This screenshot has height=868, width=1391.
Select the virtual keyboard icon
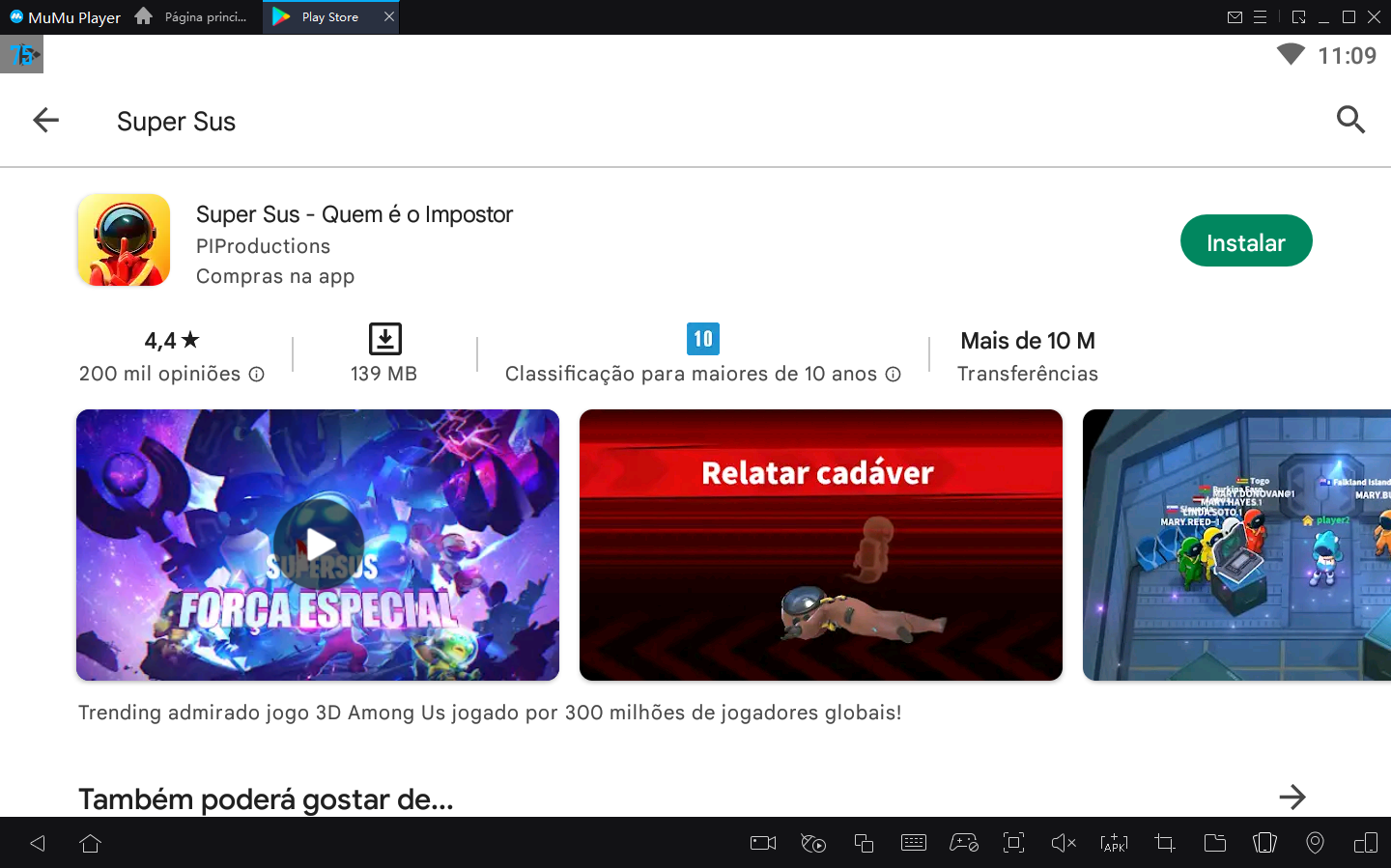pos(914,843)
